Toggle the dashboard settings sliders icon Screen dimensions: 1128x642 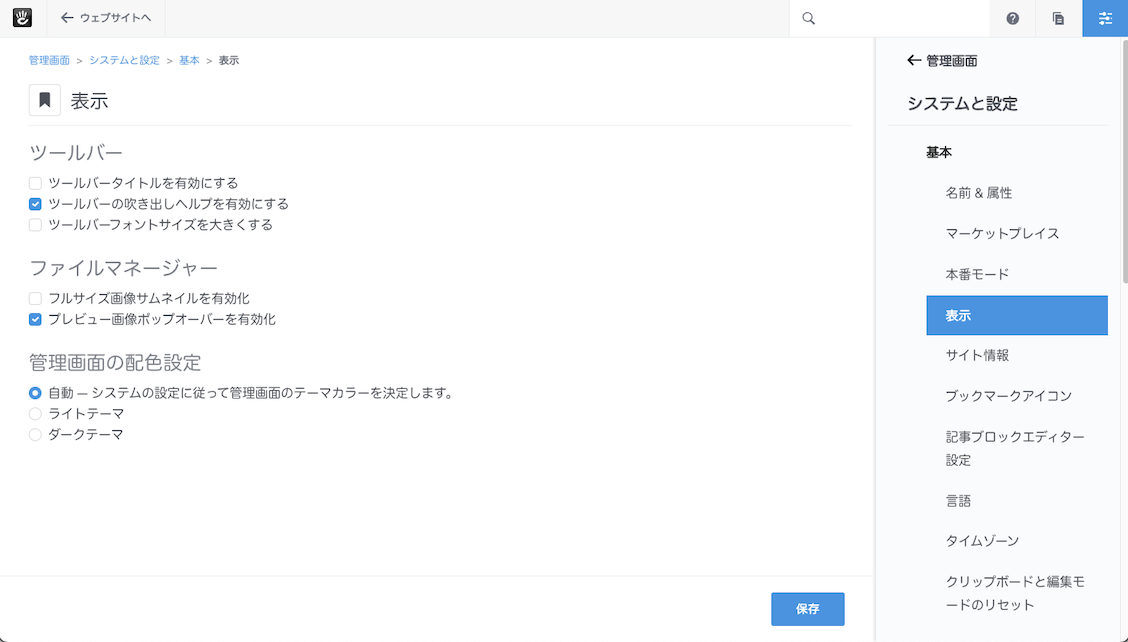(x=1105, y=19)
